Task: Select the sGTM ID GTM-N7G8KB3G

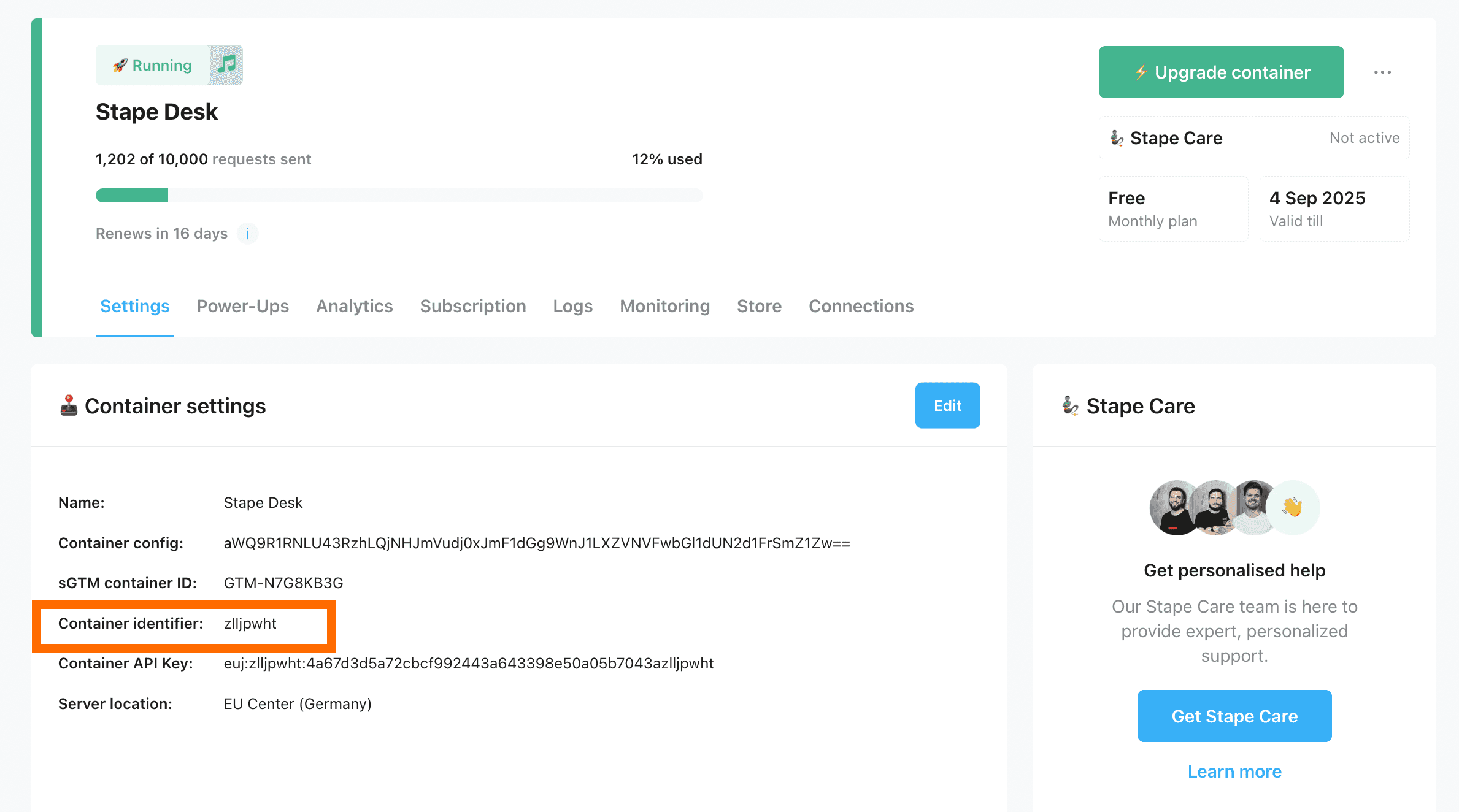Action: pos(283,583)
